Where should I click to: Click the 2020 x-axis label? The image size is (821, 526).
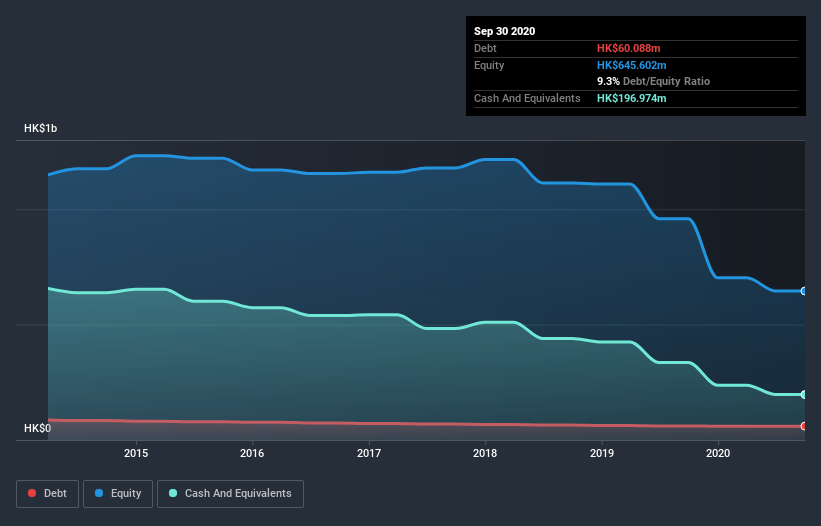[718, 453]
